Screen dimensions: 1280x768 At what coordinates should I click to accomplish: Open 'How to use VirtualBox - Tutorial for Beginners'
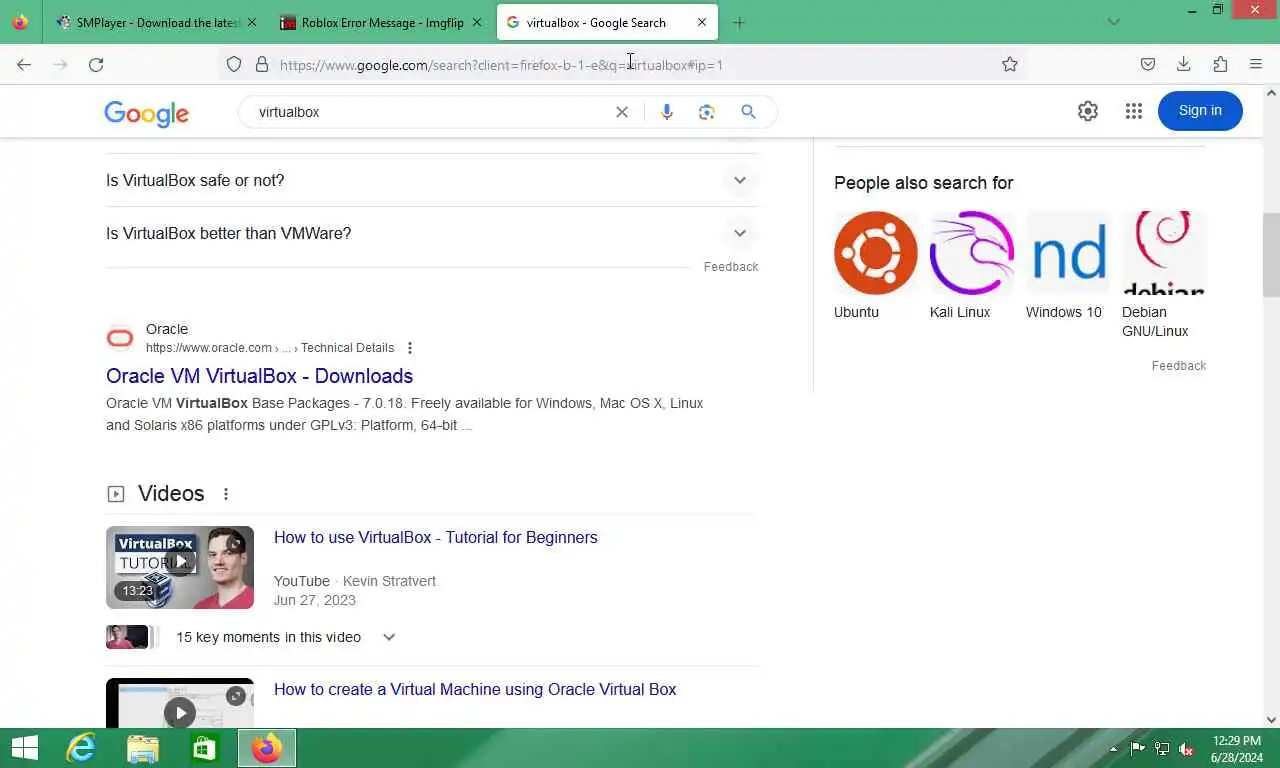(x=436, y=537)
